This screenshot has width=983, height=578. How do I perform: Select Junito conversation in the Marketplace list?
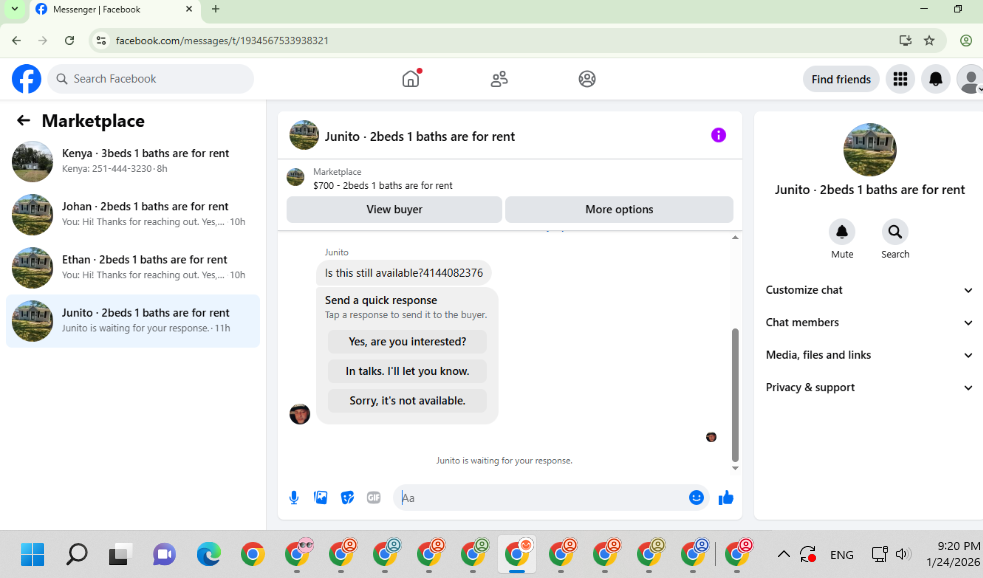point(133,321)
